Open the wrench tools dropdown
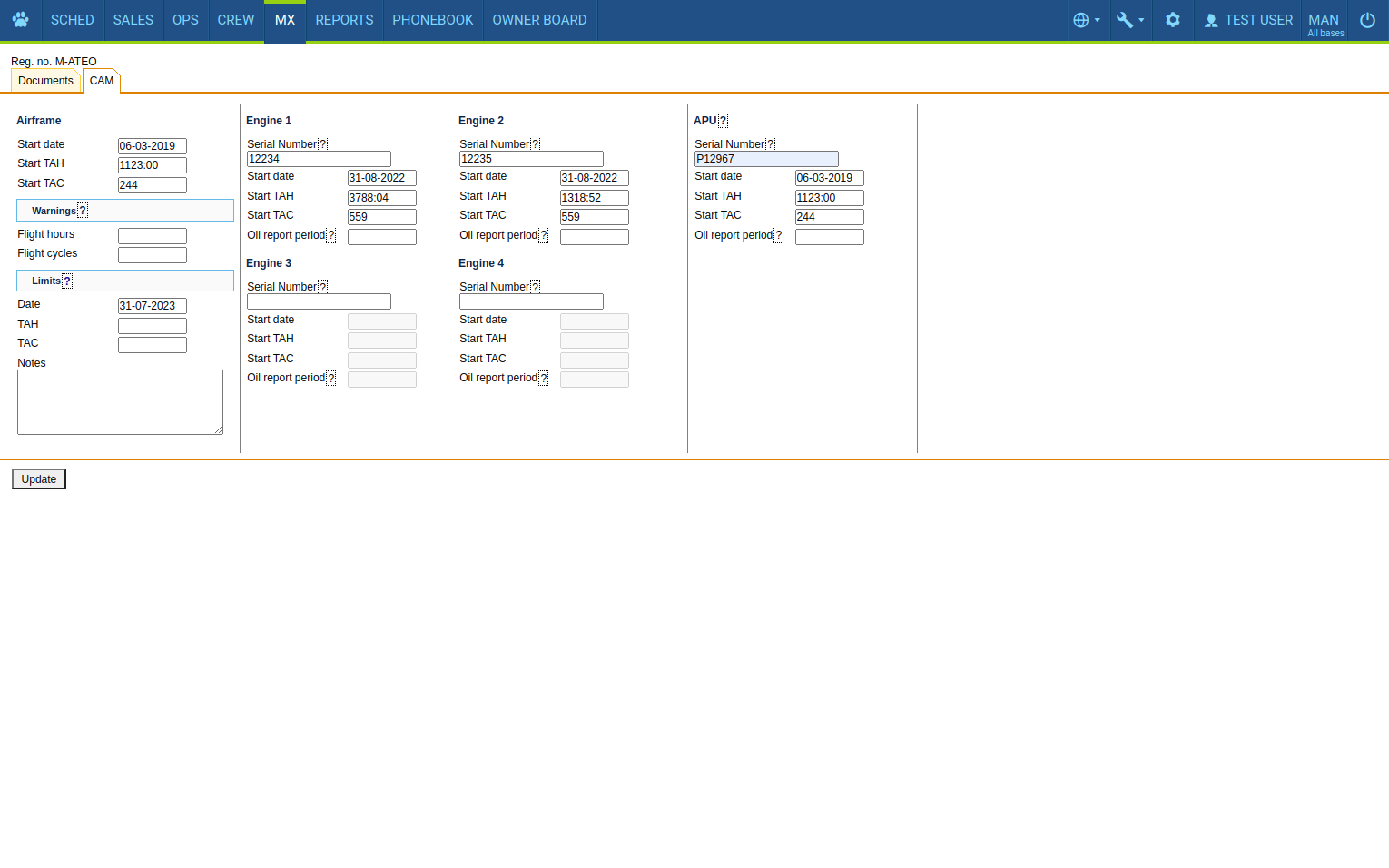Screen dimensions: 1389x868 click(x=1129, y=20)
